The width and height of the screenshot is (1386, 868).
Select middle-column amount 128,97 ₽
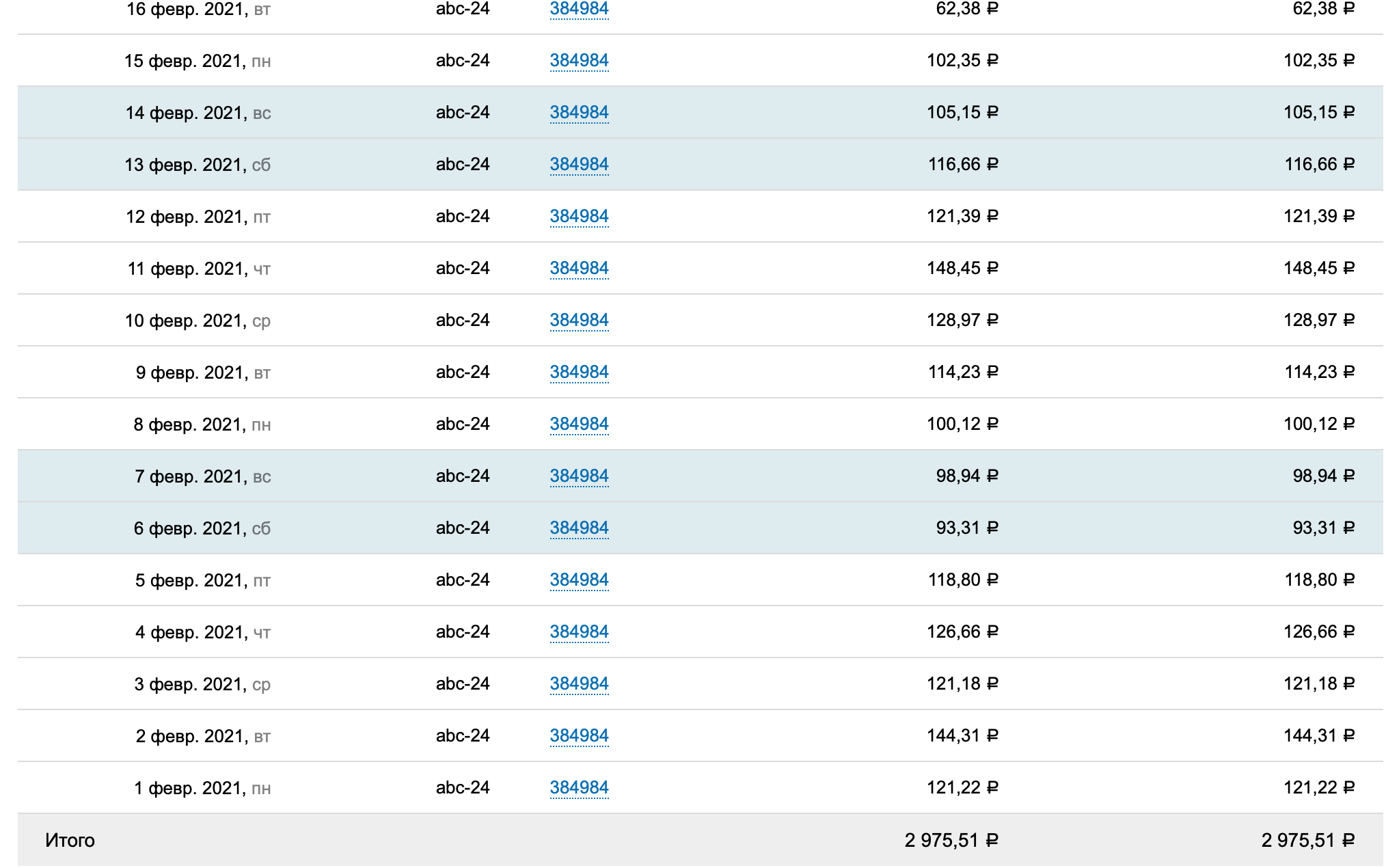point(962,320)
